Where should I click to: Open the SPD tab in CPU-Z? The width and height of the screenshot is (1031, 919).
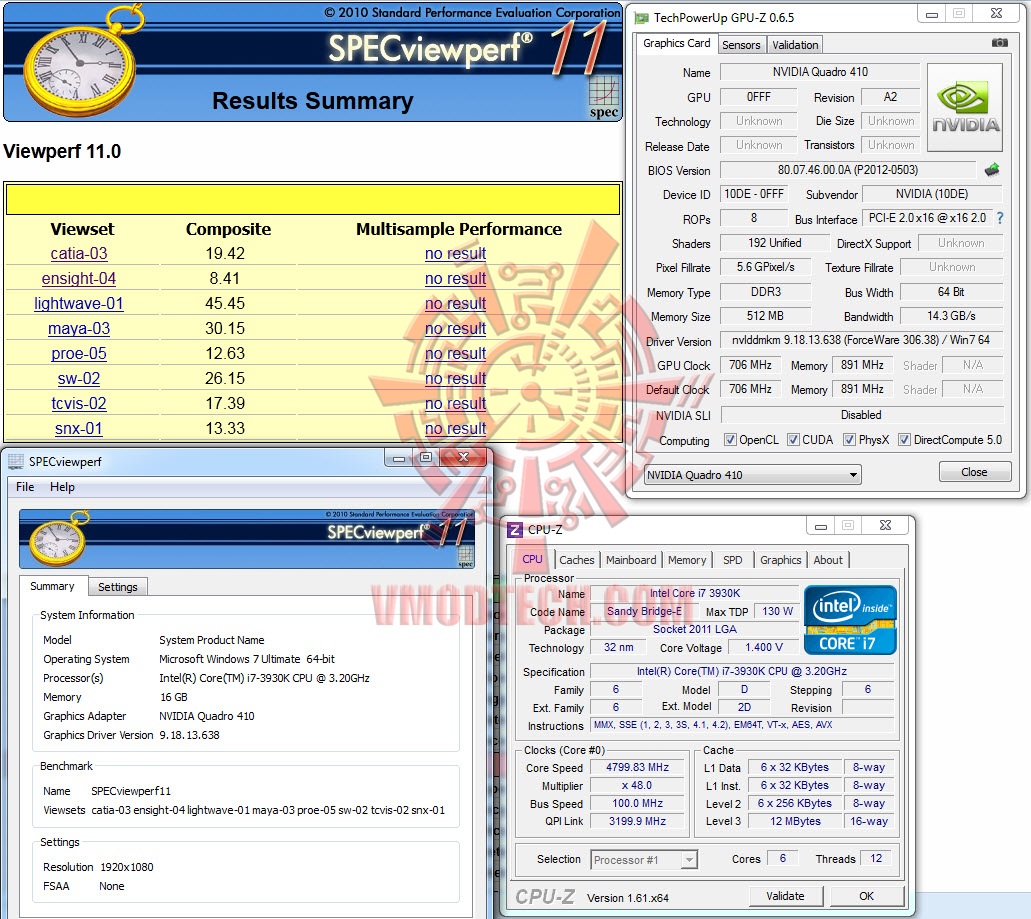click(x=732, y=560)
